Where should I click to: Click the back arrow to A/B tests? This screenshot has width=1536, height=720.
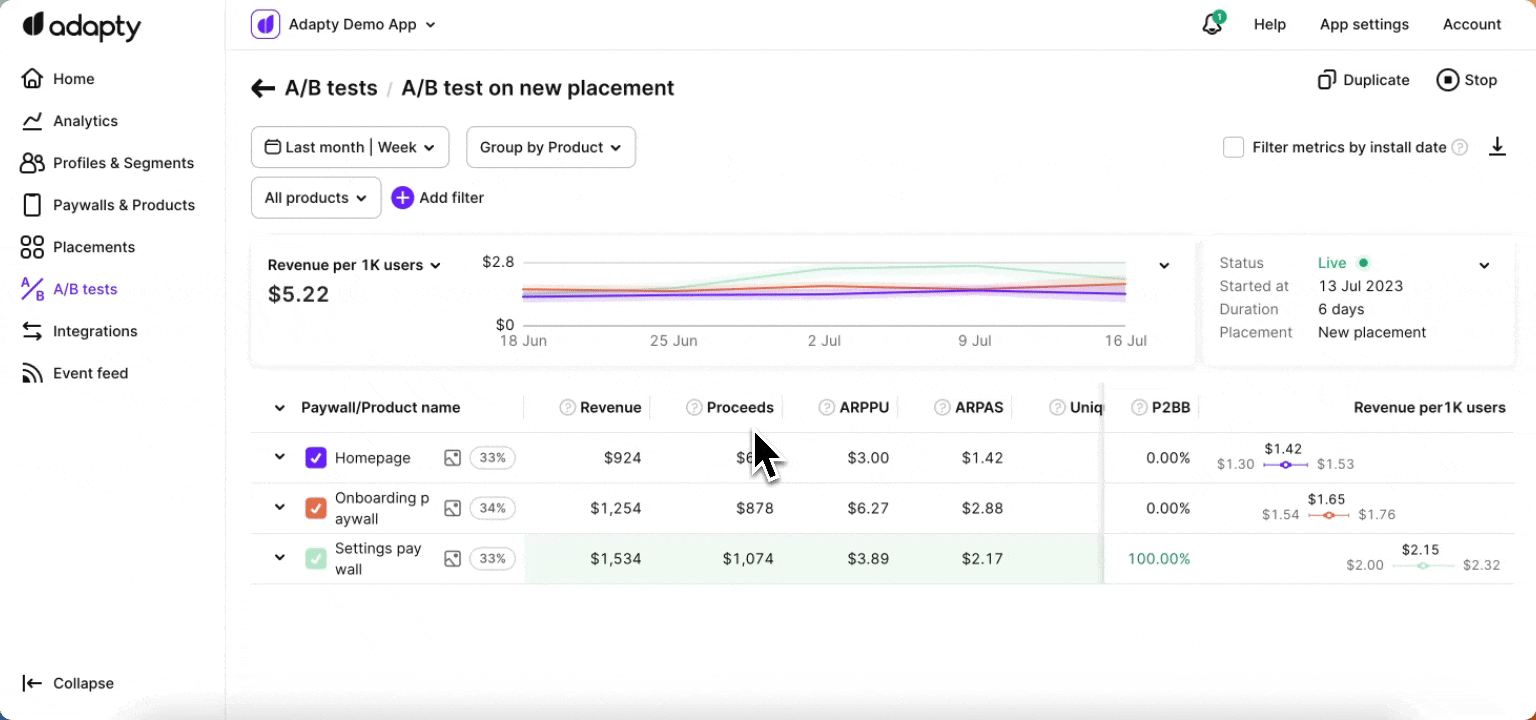(263, 88)
